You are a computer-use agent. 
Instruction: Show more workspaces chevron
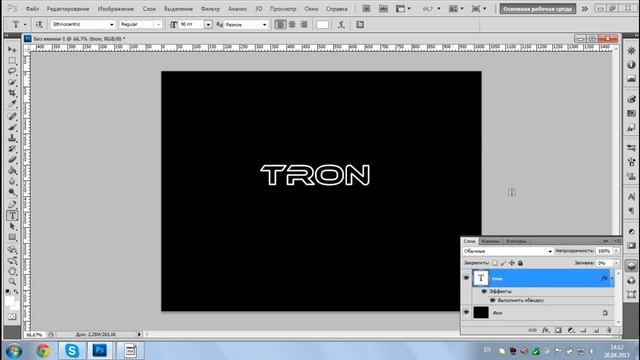click(585, 9)
